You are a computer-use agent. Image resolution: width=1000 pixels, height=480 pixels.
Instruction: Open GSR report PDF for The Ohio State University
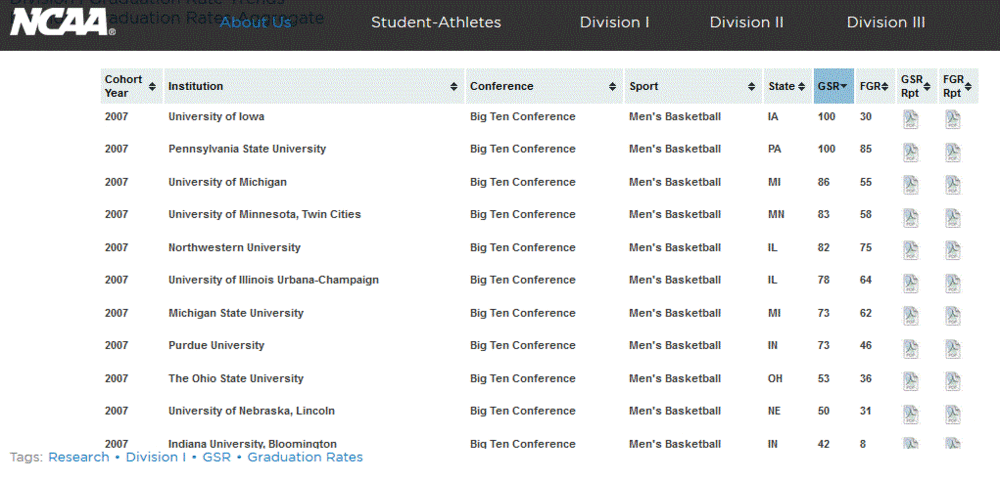tap(911, 382)
